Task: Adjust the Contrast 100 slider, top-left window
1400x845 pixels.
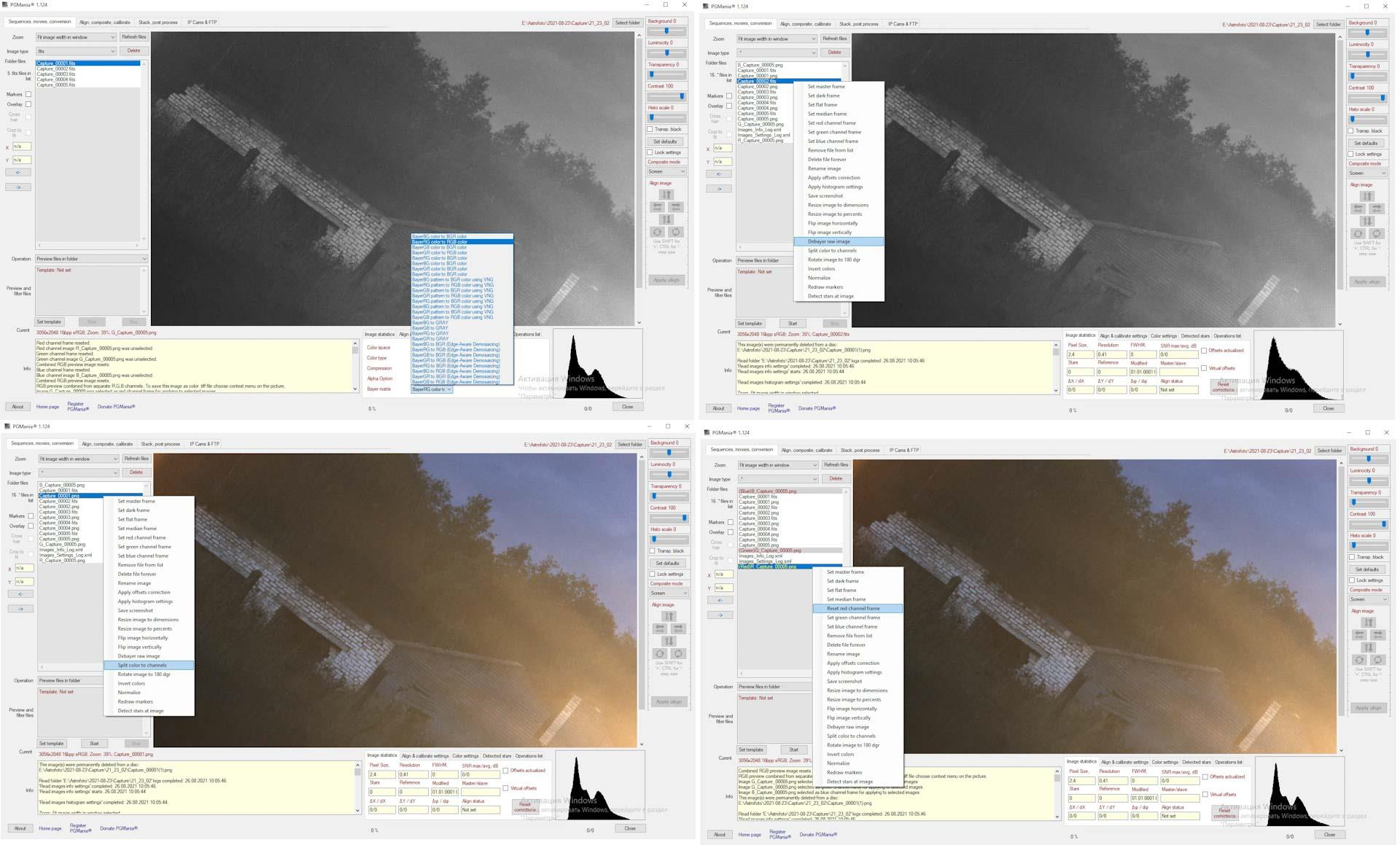Action: (x=682, y=96)
